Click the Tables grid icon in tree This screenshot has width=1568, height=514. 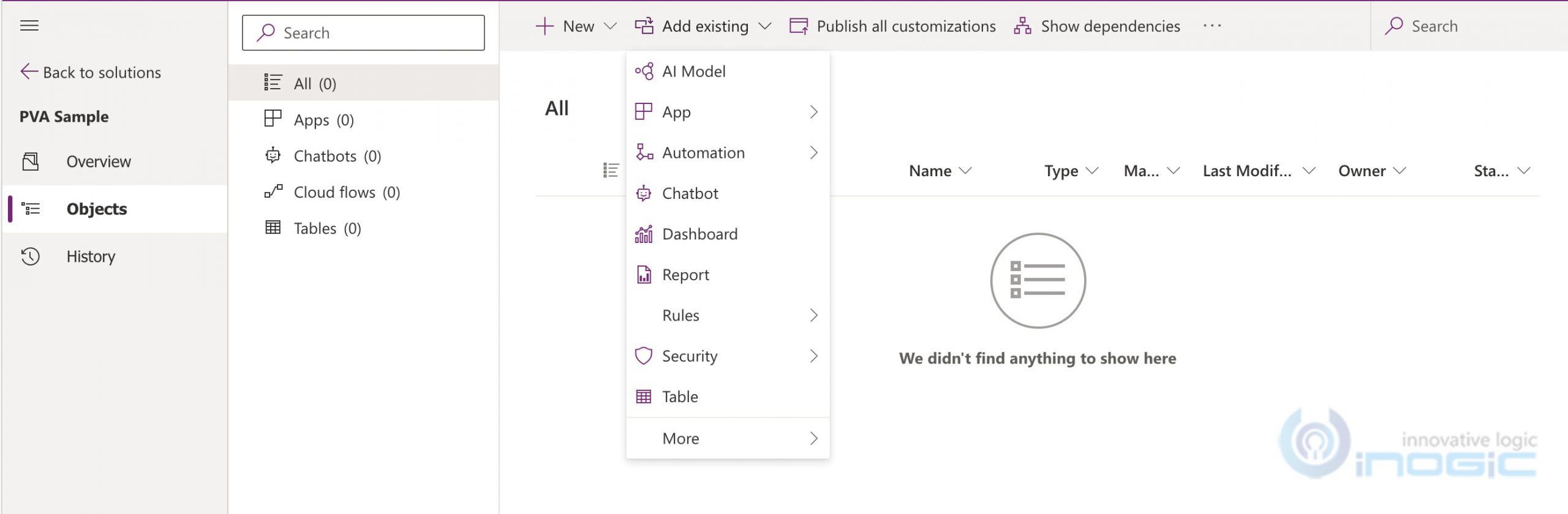tap(273, 228)
